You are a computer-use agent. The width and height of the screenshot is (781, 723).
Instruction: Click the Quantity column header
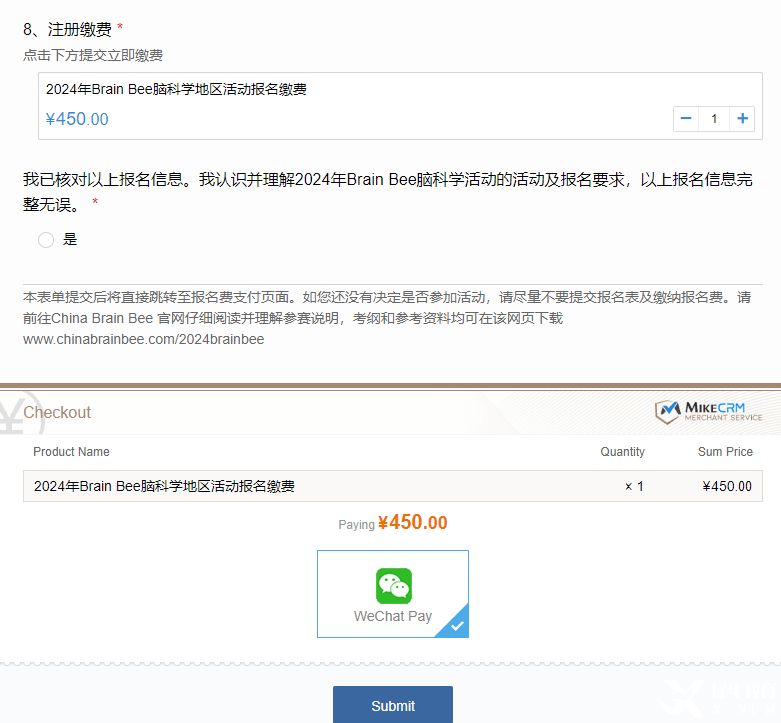coord(622,452)
